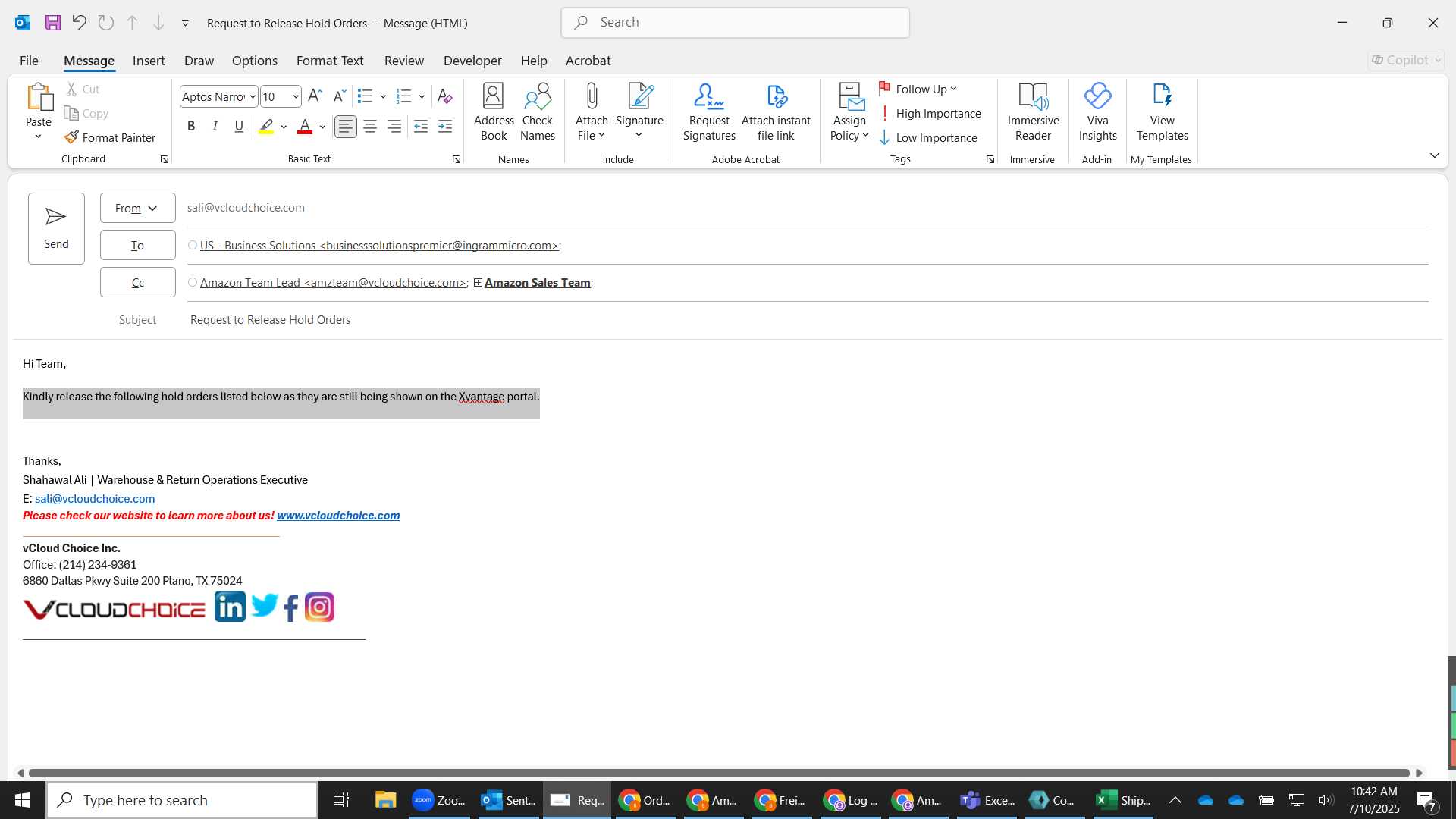Click the Cc recipients button
Viewport: 1456px width, 819px height.
(137, 282)
